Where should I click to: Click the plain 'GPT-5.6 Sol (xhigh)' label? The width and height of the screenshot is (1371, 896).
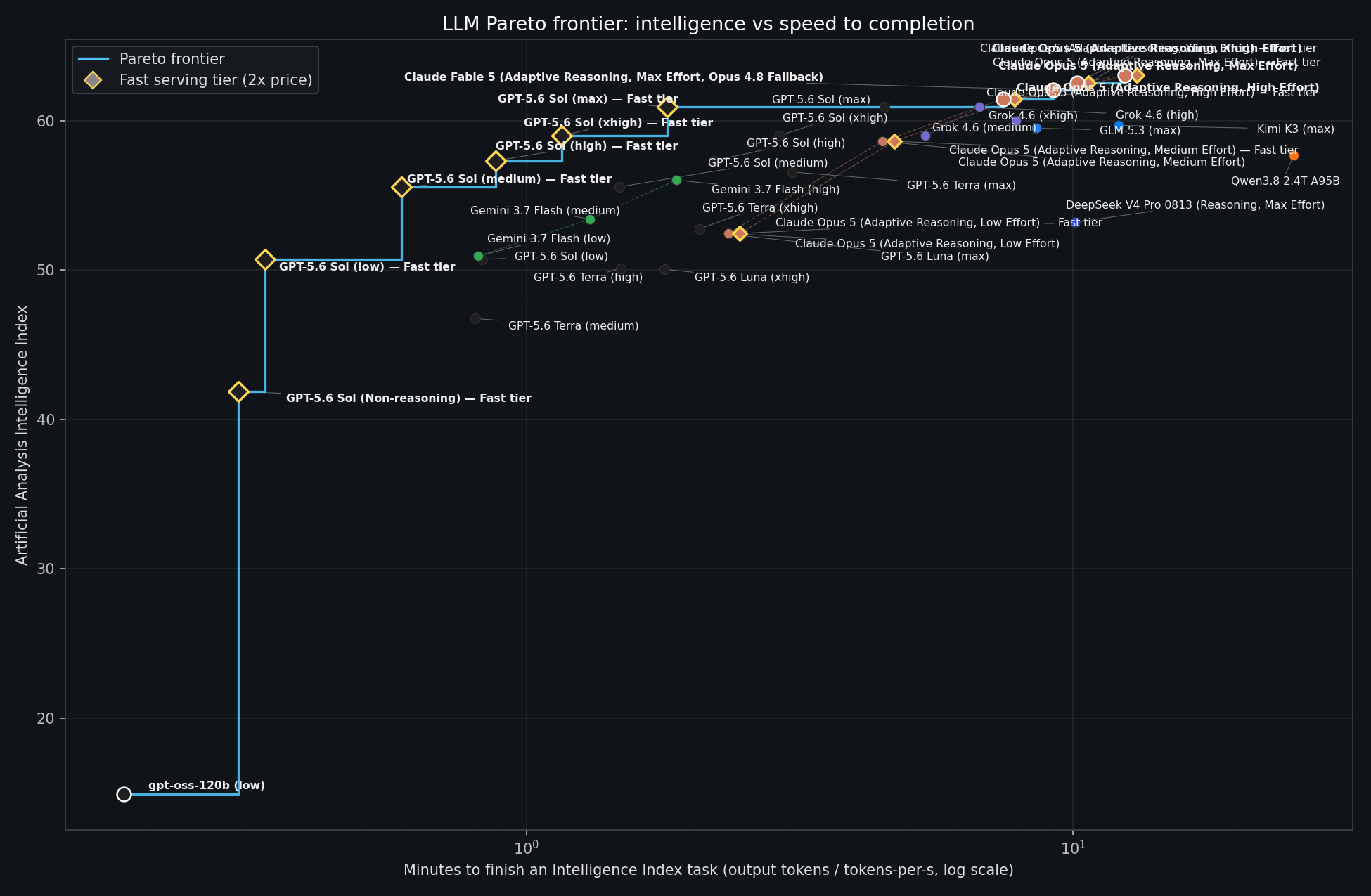(835, 118)
